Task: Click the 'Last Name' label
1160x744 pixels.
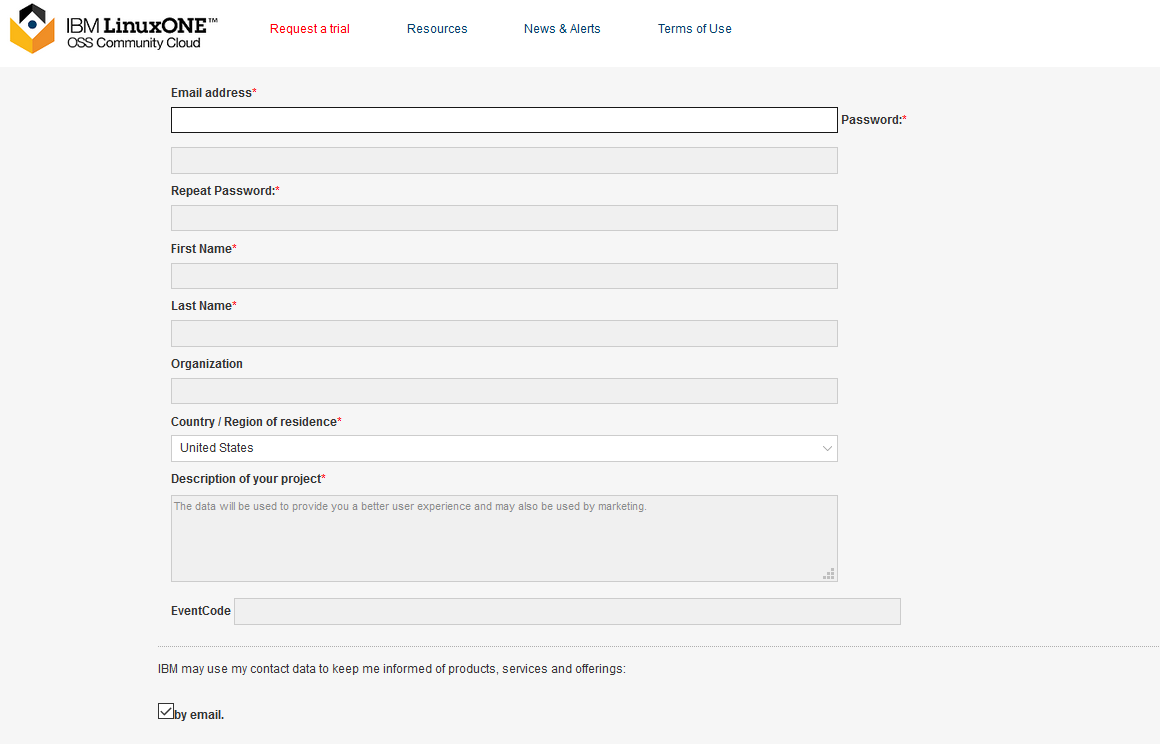Action: tap(201, 305)
